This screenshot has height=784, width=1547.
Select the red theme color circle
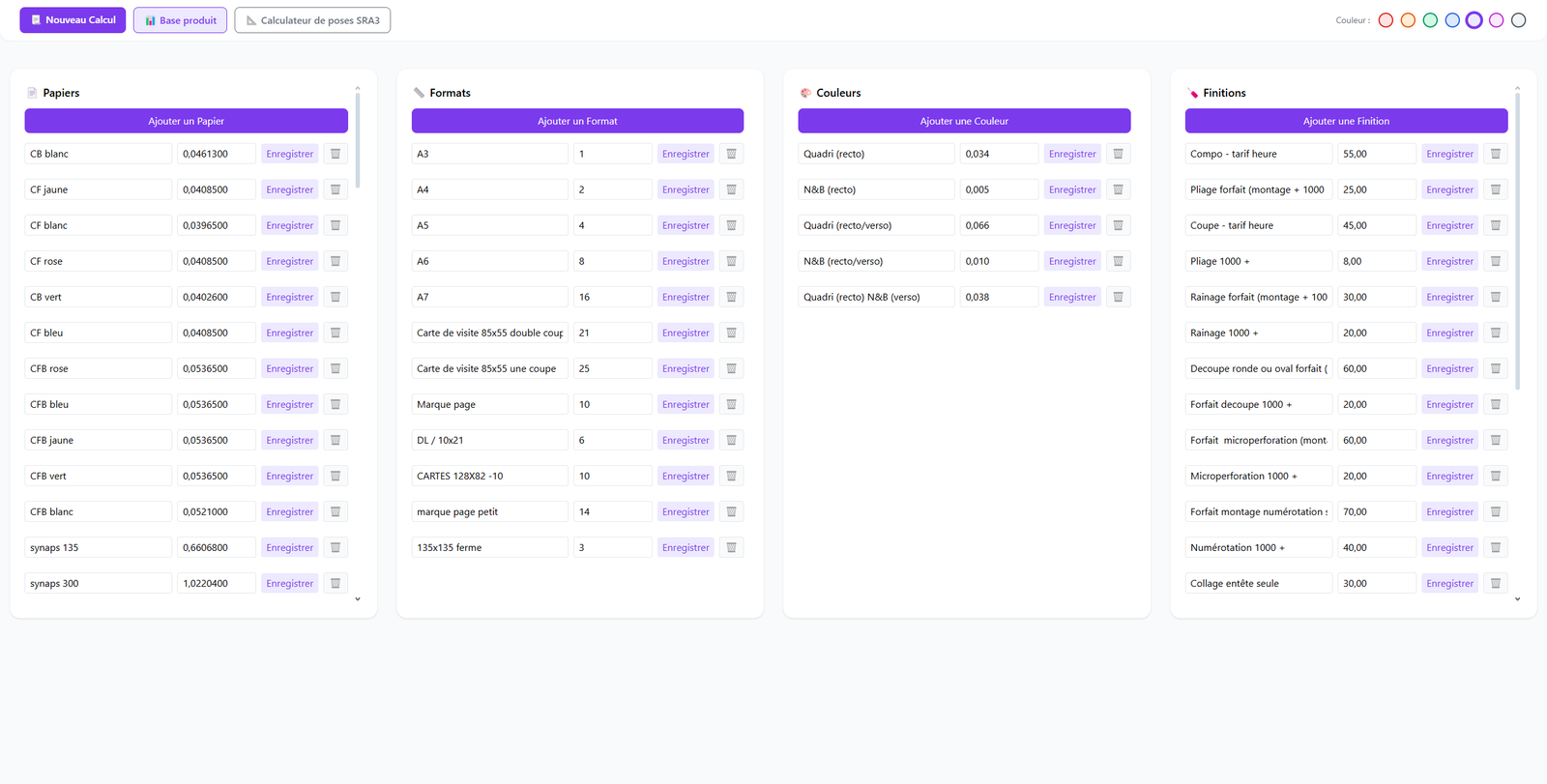[1386, 20]
